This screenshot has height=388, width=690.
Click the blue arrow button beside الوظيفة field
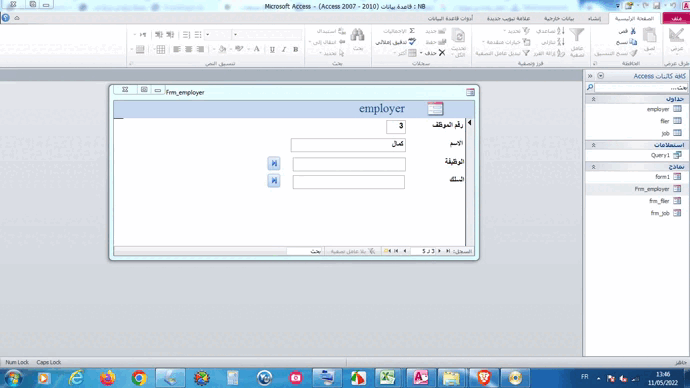[274, 164]
